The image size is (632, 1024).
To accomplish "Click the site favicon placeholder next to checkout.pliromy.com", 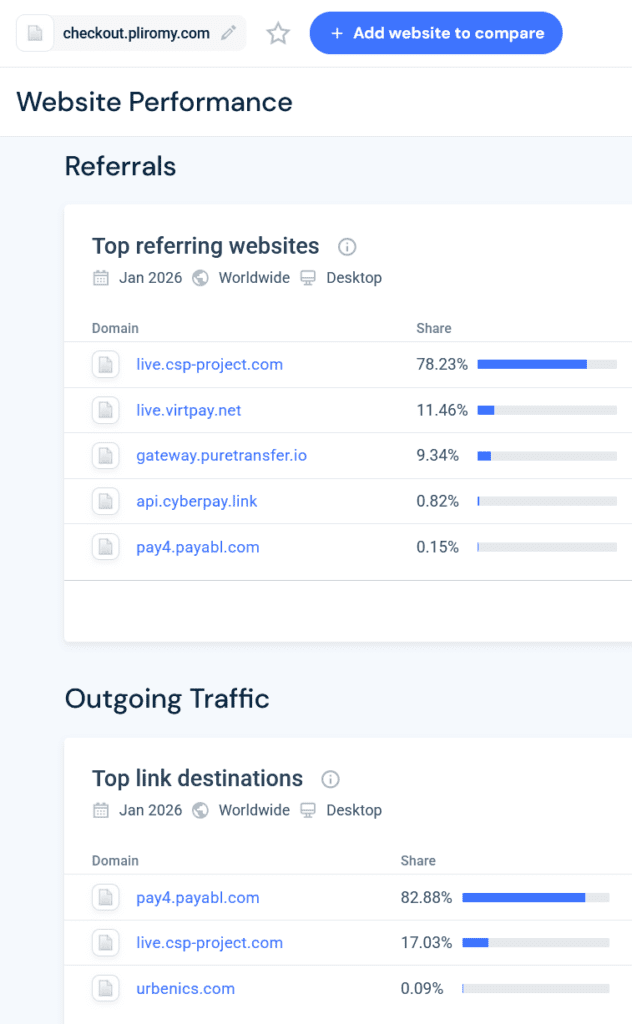I will click(x=37, y=32).
